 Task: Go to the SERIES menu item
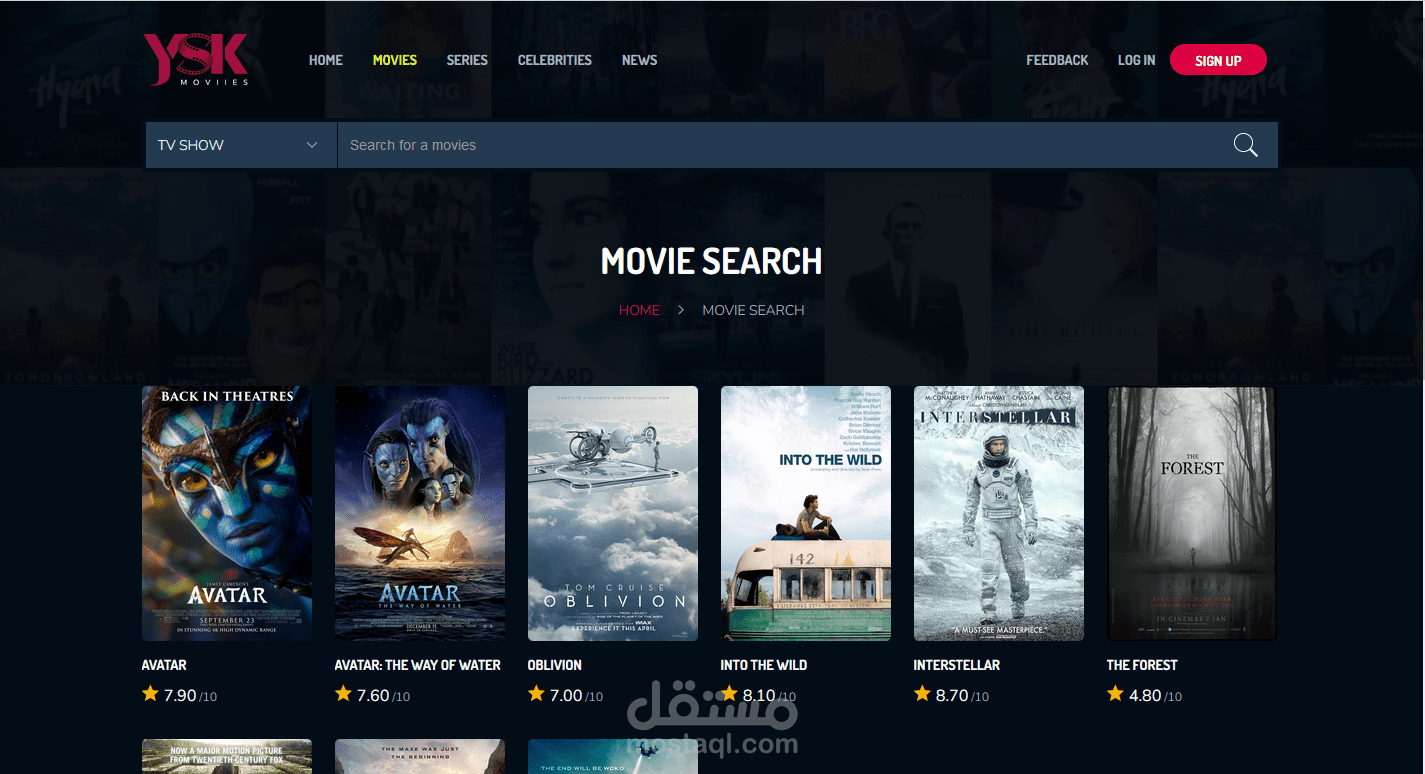click(x=467, y=60)
